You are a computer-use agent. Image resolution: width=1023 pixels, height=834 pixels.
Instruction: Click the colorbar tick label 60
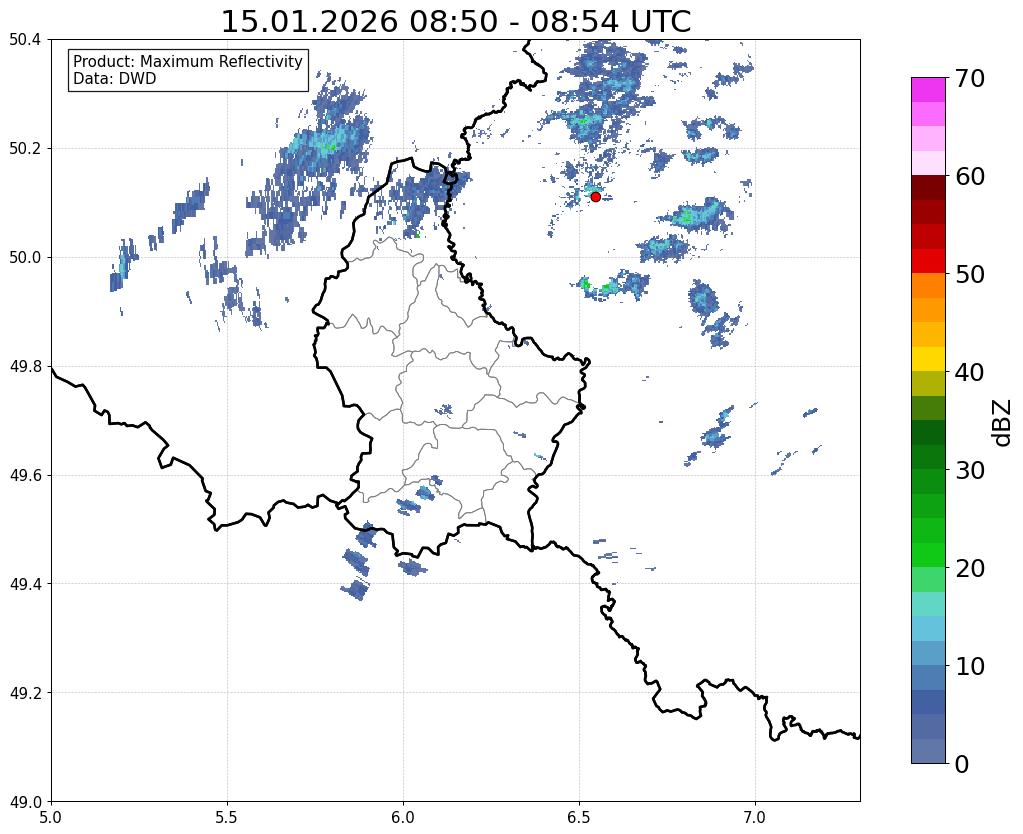[970, 176]
